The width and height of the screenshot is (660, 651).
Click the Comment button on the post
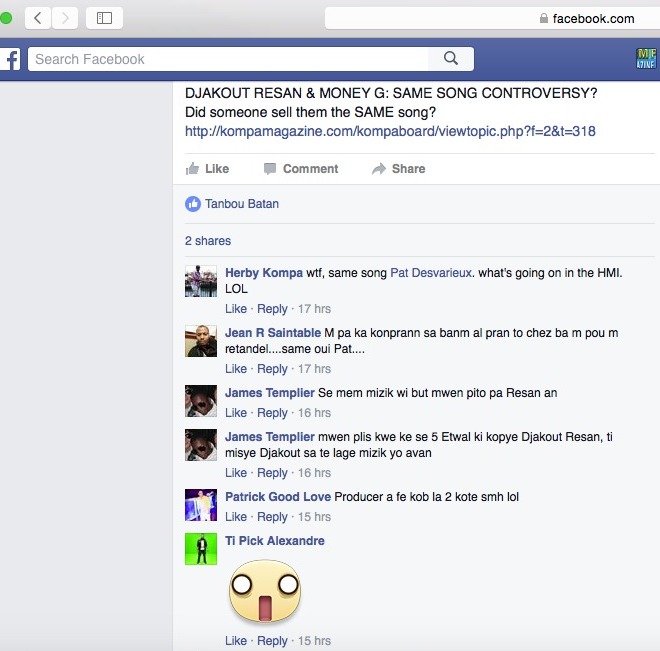click(301, 169)
